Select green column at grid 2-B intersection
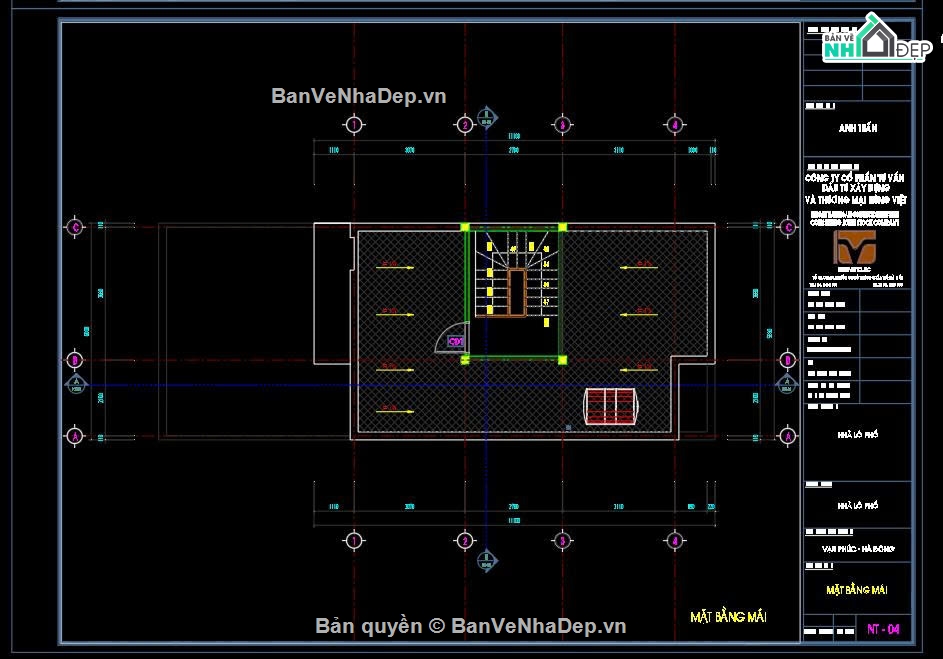The width and height of the screenshot is (943, 659). (x=465, y=360)
